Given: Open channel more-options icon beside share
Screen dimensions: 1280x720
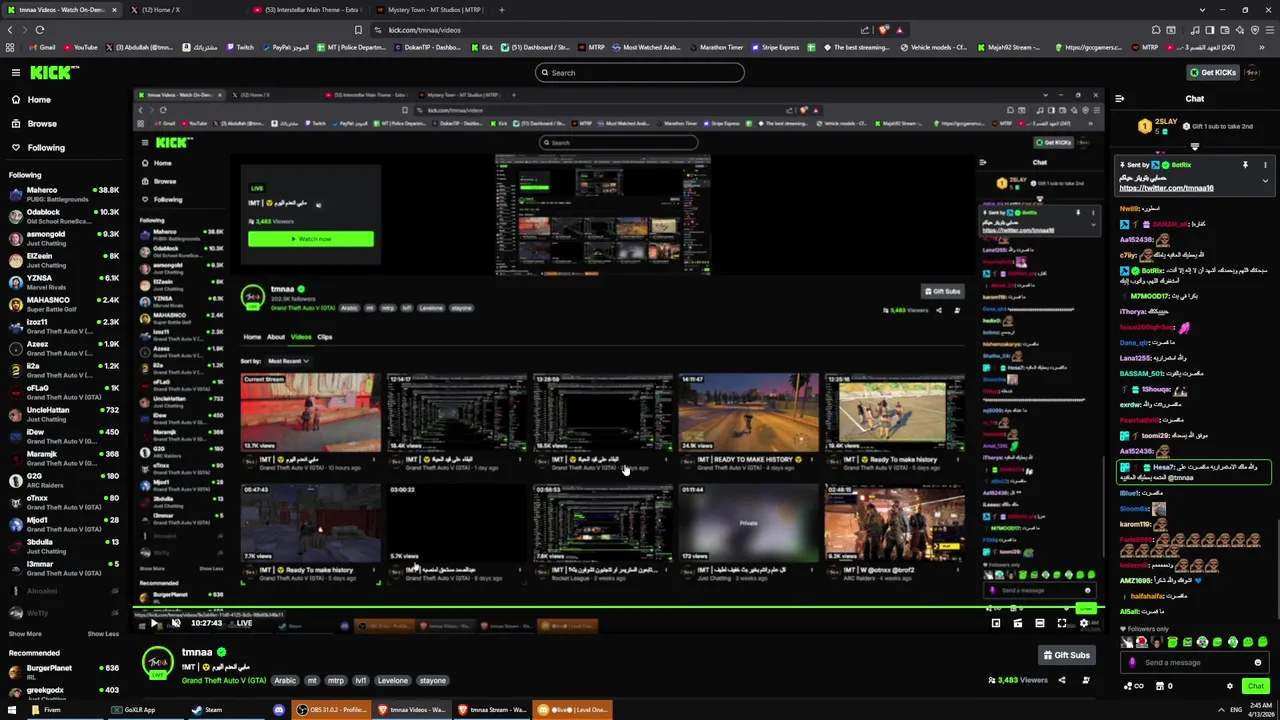Looking at the screenshot, I should point(1086,680).
